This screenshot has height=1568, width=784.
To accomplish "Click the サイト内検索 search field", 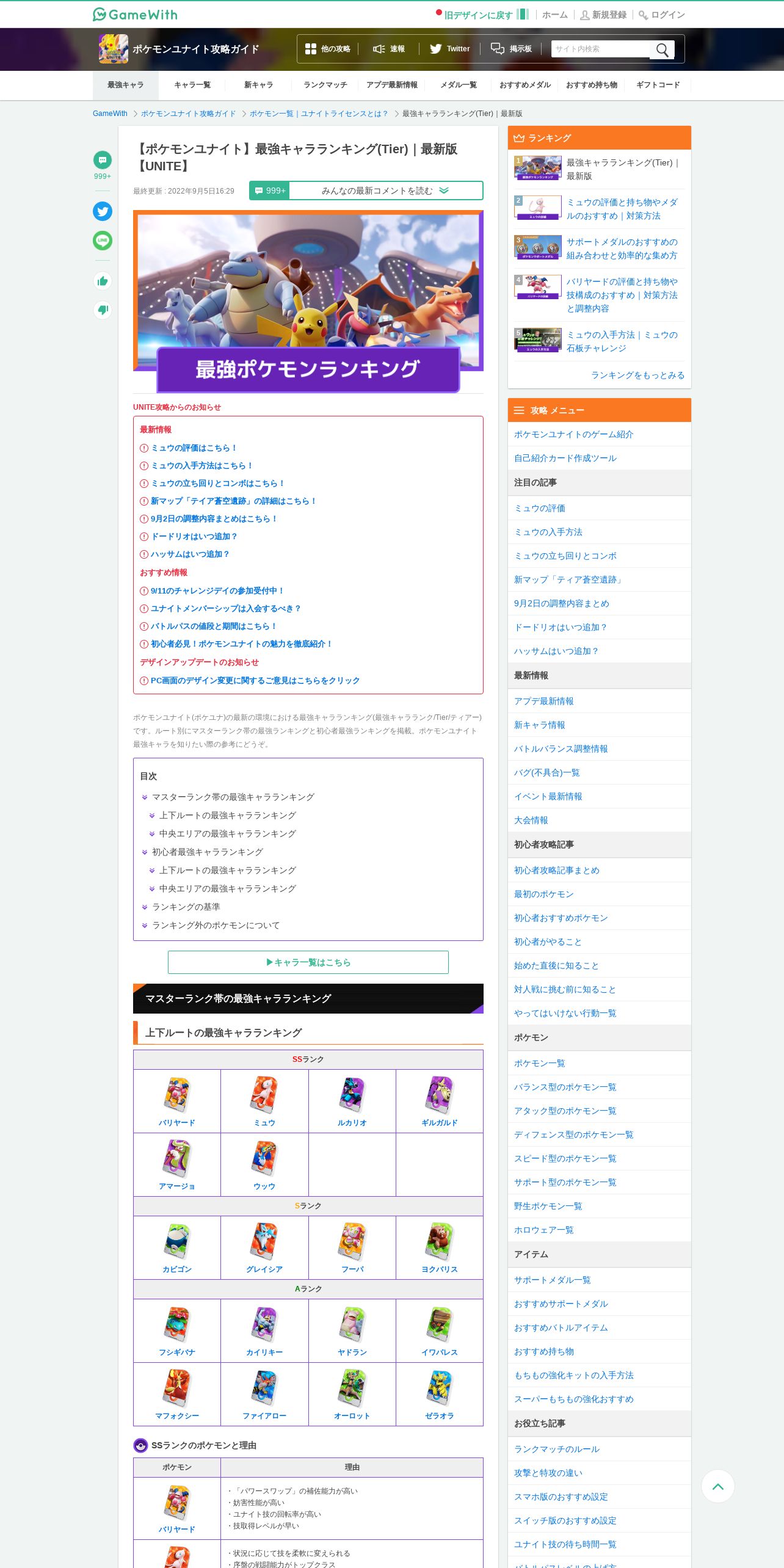I will tap(601, 49).
